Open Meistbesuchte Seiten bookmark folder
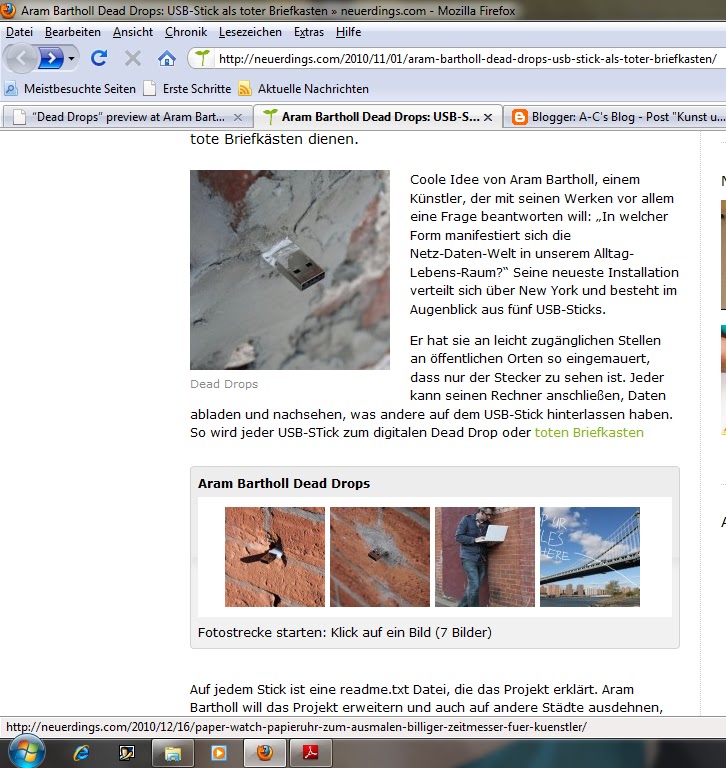 [70, 89]
